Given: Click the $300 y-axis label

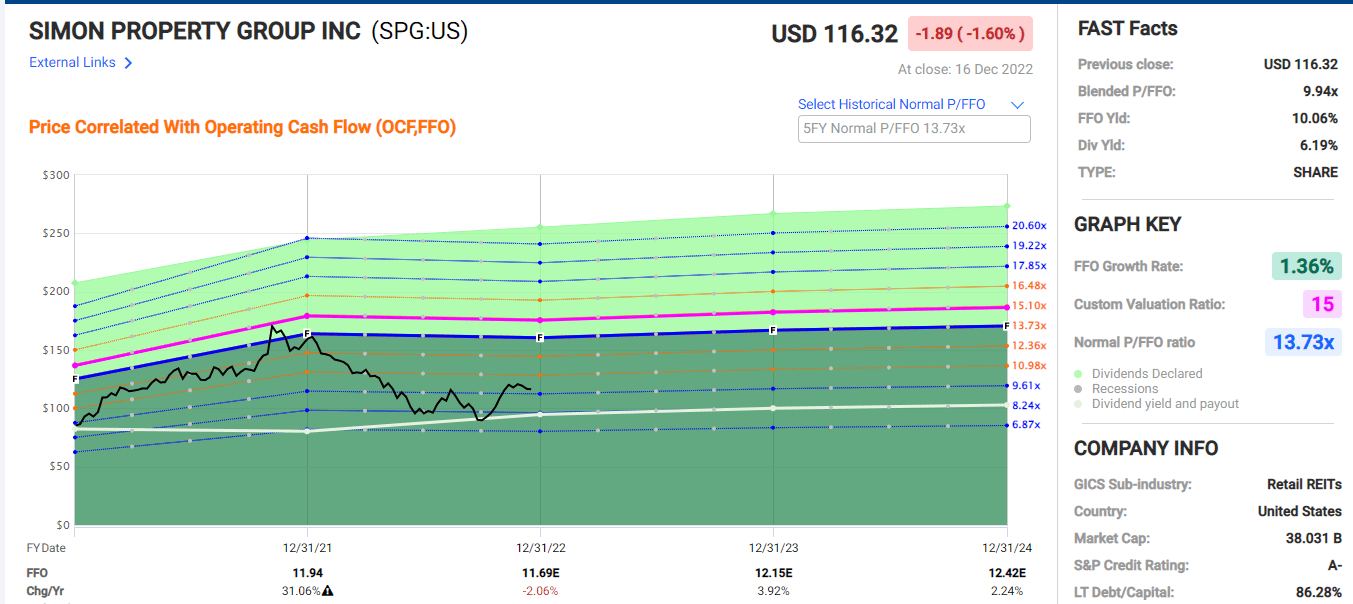Looking at the screenshot, I should pyautogui.click(x=57, y=175).
